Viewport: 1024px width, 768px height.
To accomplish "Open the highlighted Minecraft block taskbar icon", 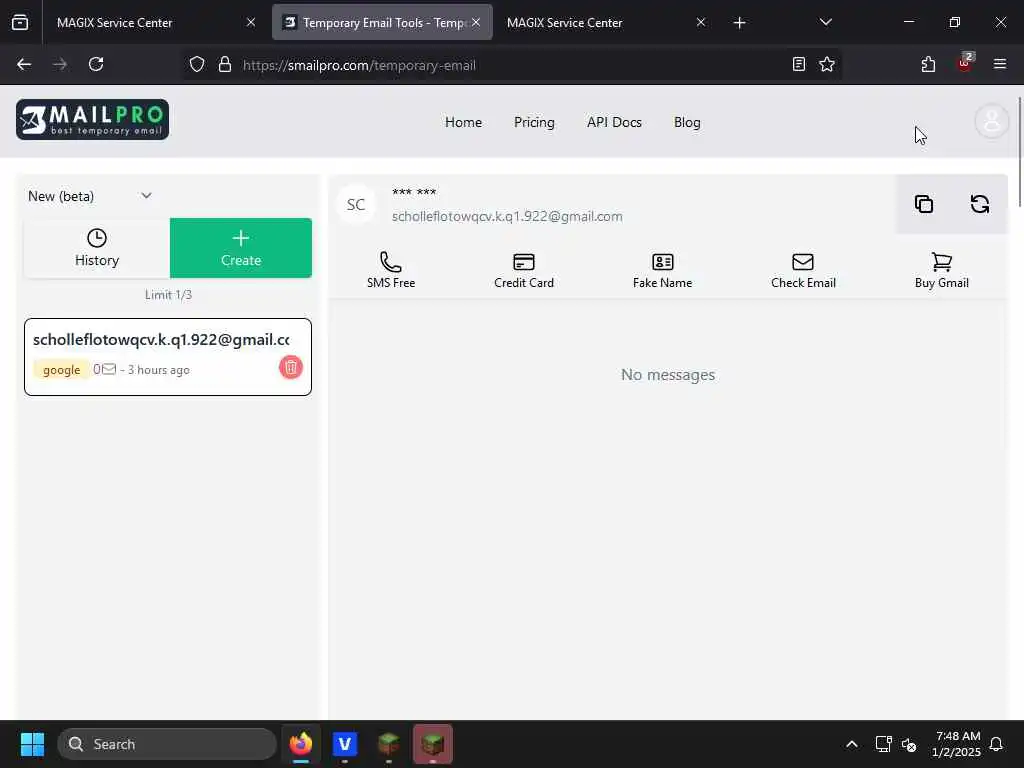I will pos(432,744).
